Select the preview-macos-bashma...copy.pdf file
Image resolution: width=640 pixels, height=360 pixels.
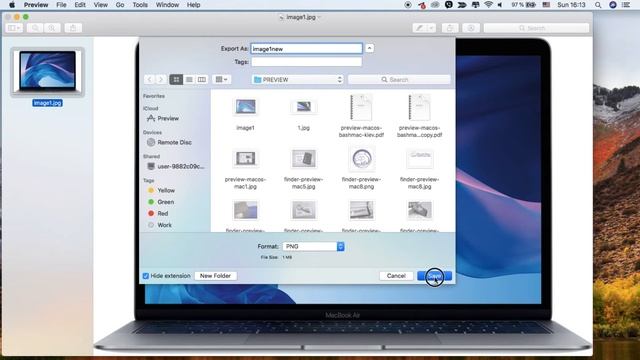(x=420, y=107)
